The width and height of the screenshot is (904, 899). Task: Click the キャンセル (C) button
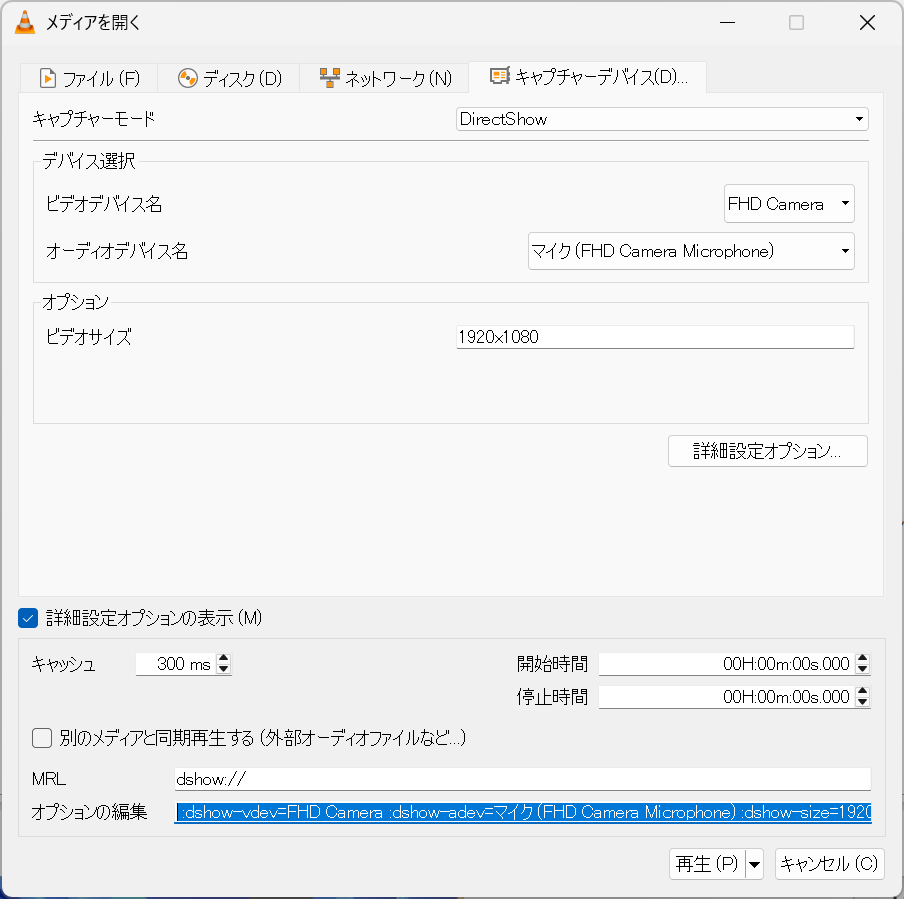(x=830, y=864)
